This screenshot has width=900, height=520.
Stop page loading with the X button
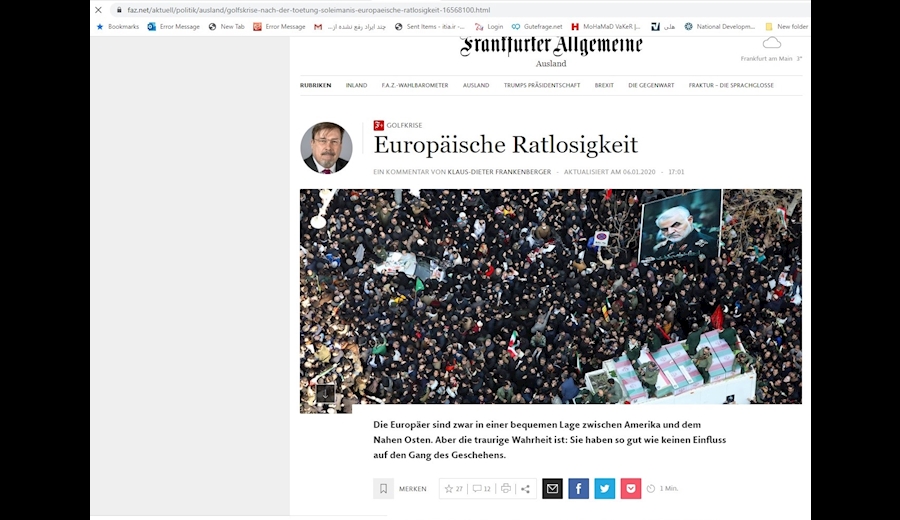coord(98,10)
